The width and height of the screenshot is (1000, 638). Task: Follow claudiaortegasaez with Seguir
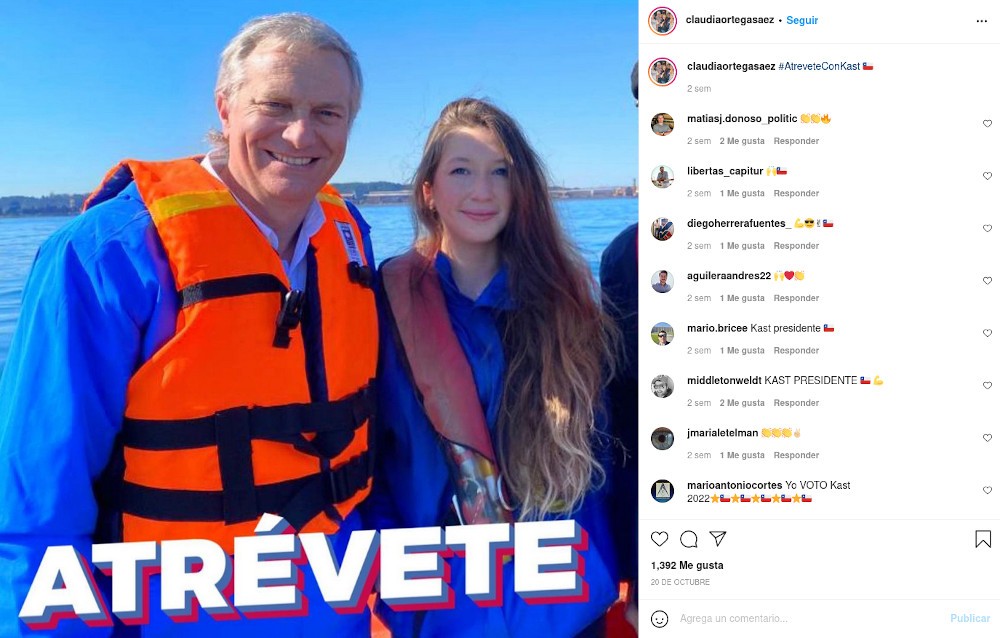click(x=802, y=20)
